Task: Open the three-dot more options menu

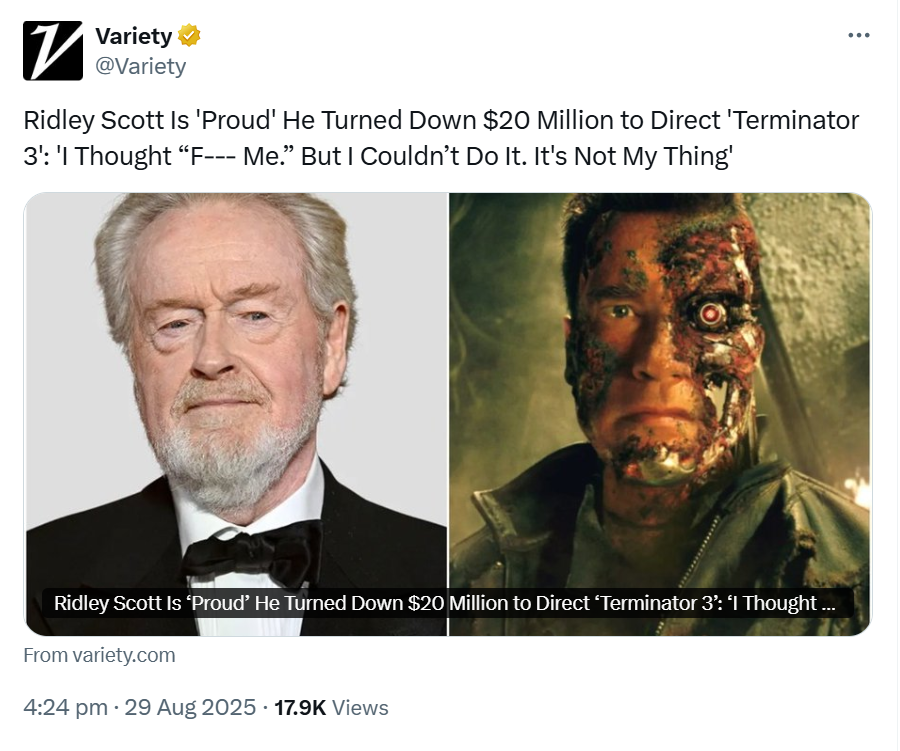Action: click(x=859, y=35)
